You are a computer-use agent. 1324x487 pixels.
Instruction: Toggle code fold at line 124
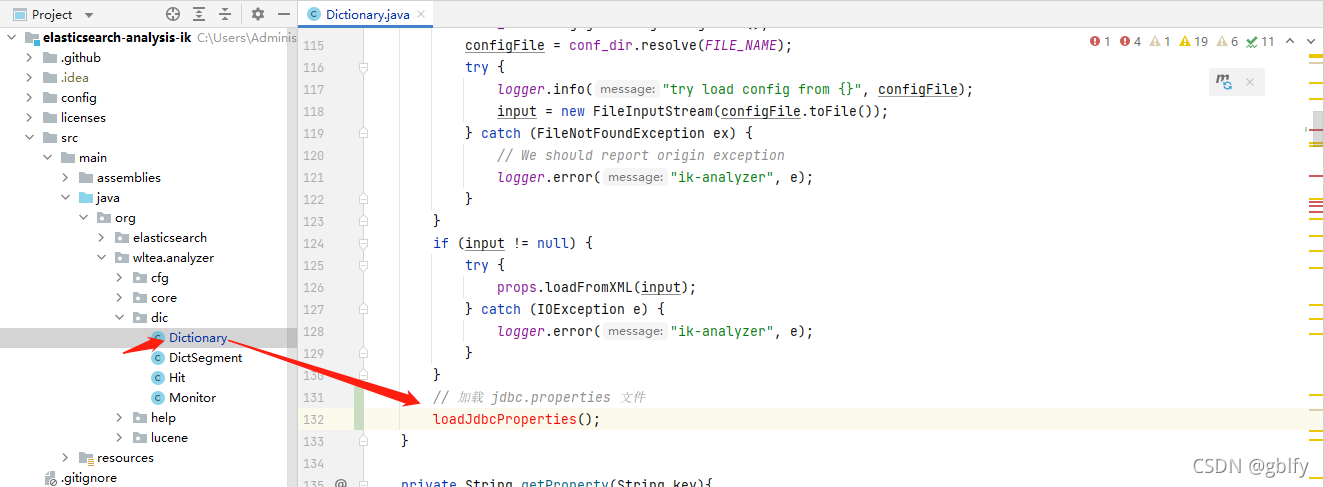pos(363,243)
